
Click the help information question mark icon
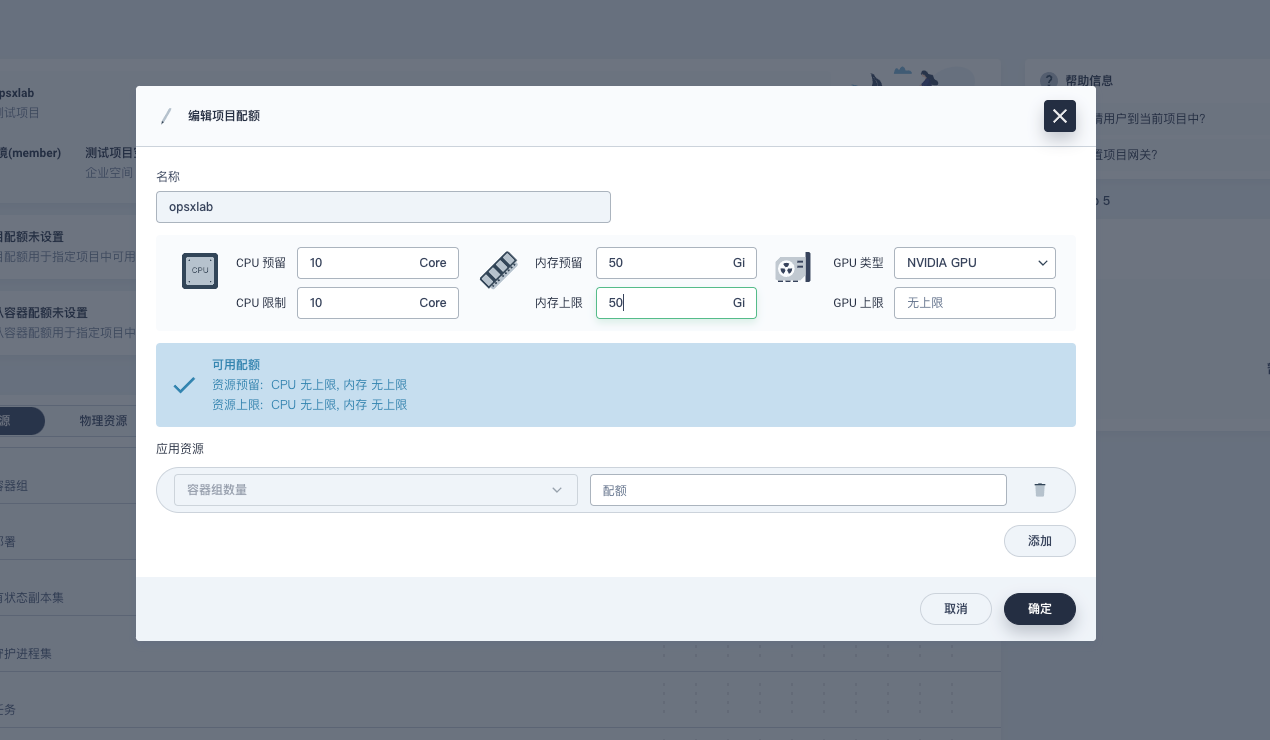(1048, 80)
